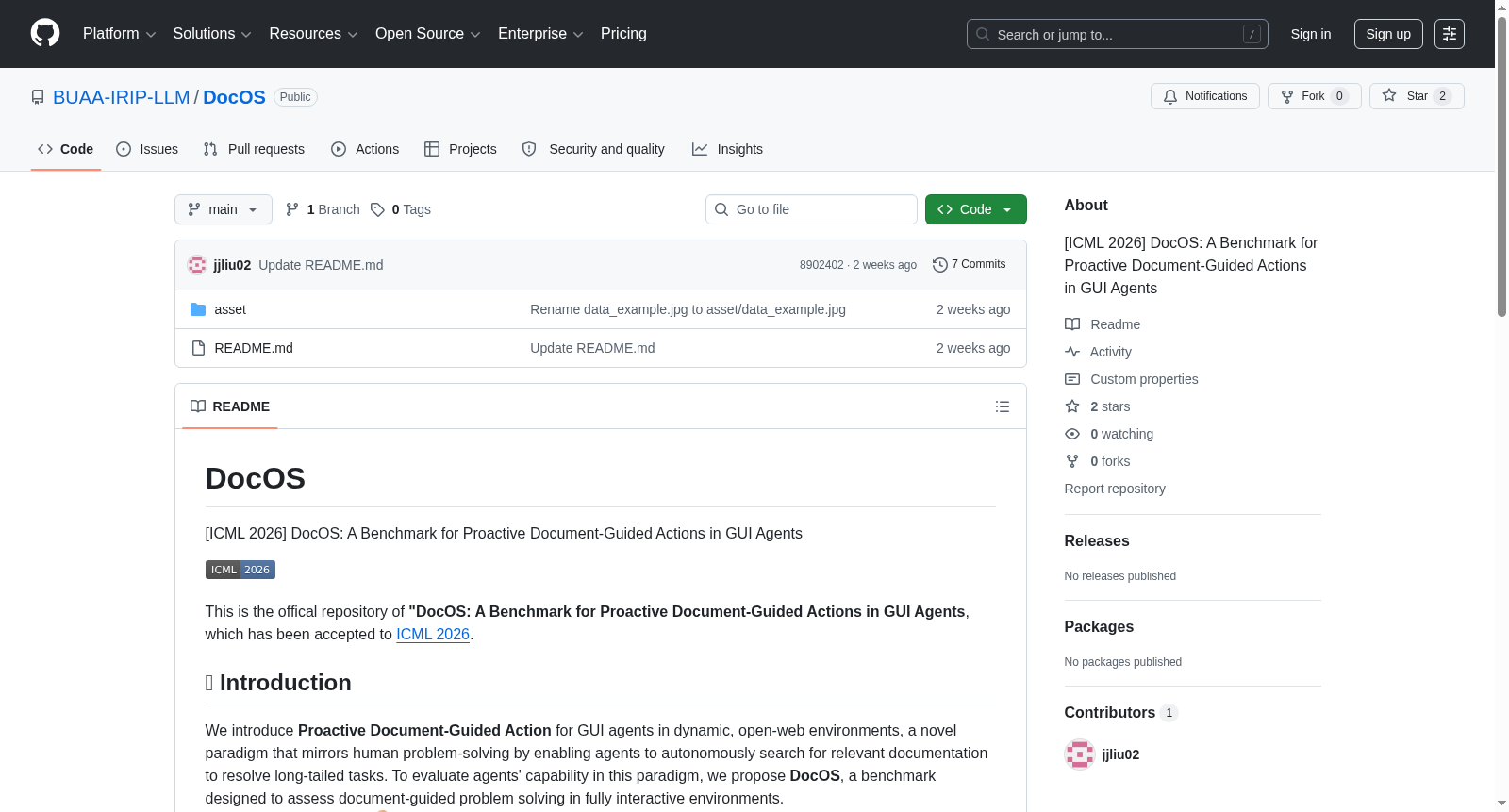The height and width of the screenshot is (812, 1509).
Task: Click the jjliu02 avatar in commit bar
Action: pyautogui.click(x=197, y=265)
